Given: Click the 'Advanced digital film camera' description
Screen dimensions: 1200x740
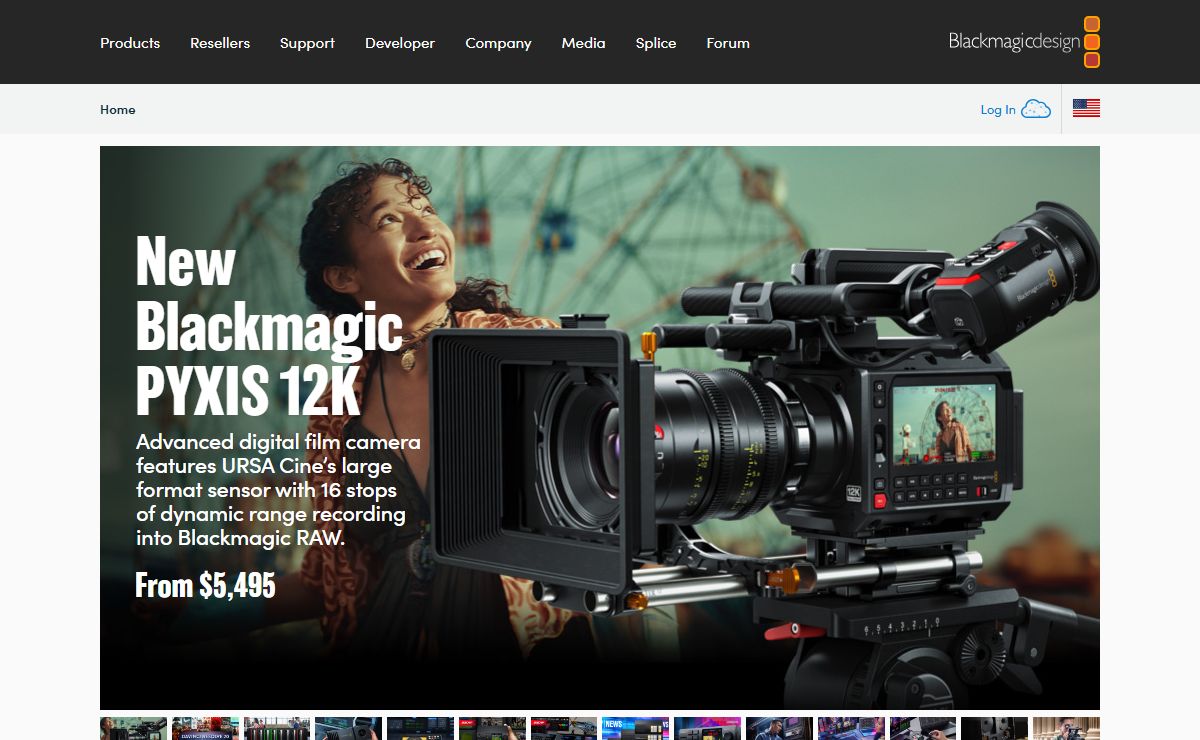Looking at the screenshot, I should [x=278, y=490].
